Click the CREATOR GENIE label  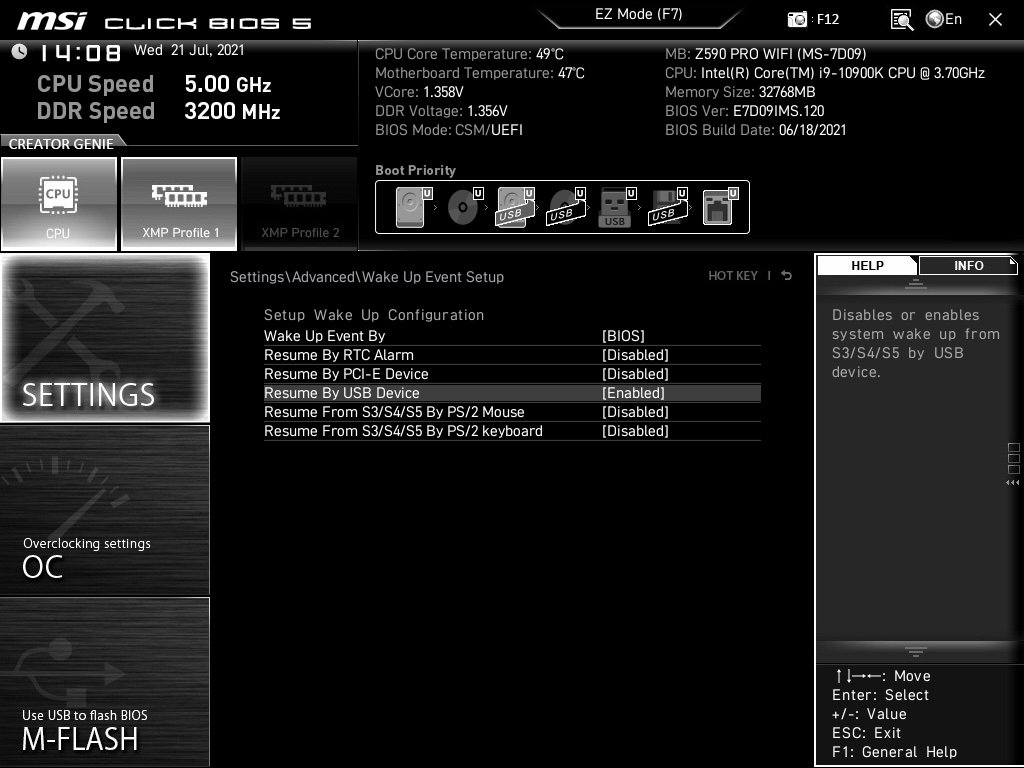coord(61,144)
